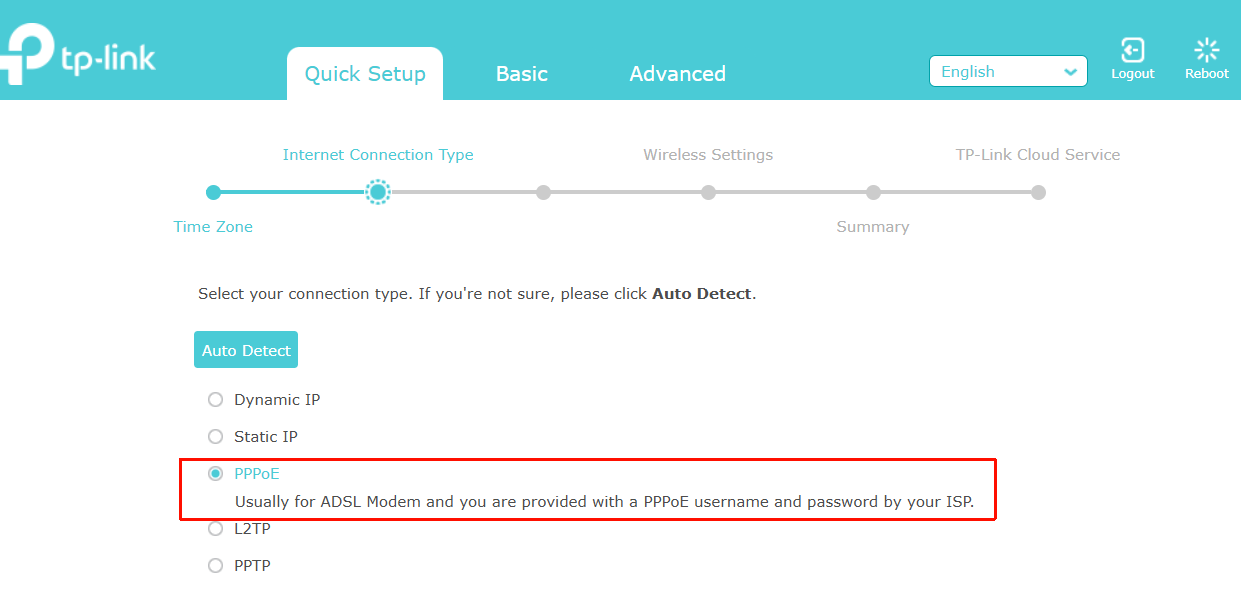The width and height of the screenshot is (1241, 615).
Task: Choose the L2TP connection type
Action: [215, 529]
